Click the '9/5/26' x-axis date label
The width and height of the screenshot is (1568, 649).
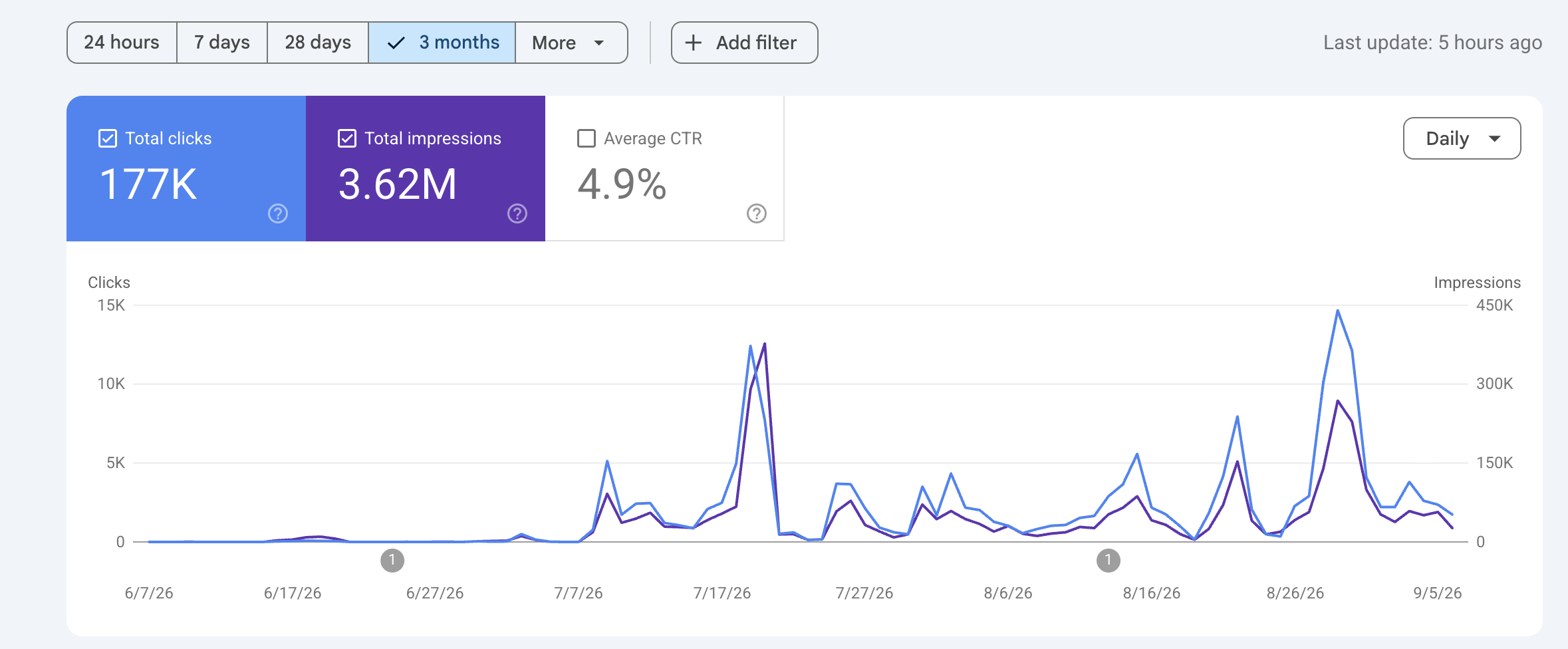click(1438, 593)
